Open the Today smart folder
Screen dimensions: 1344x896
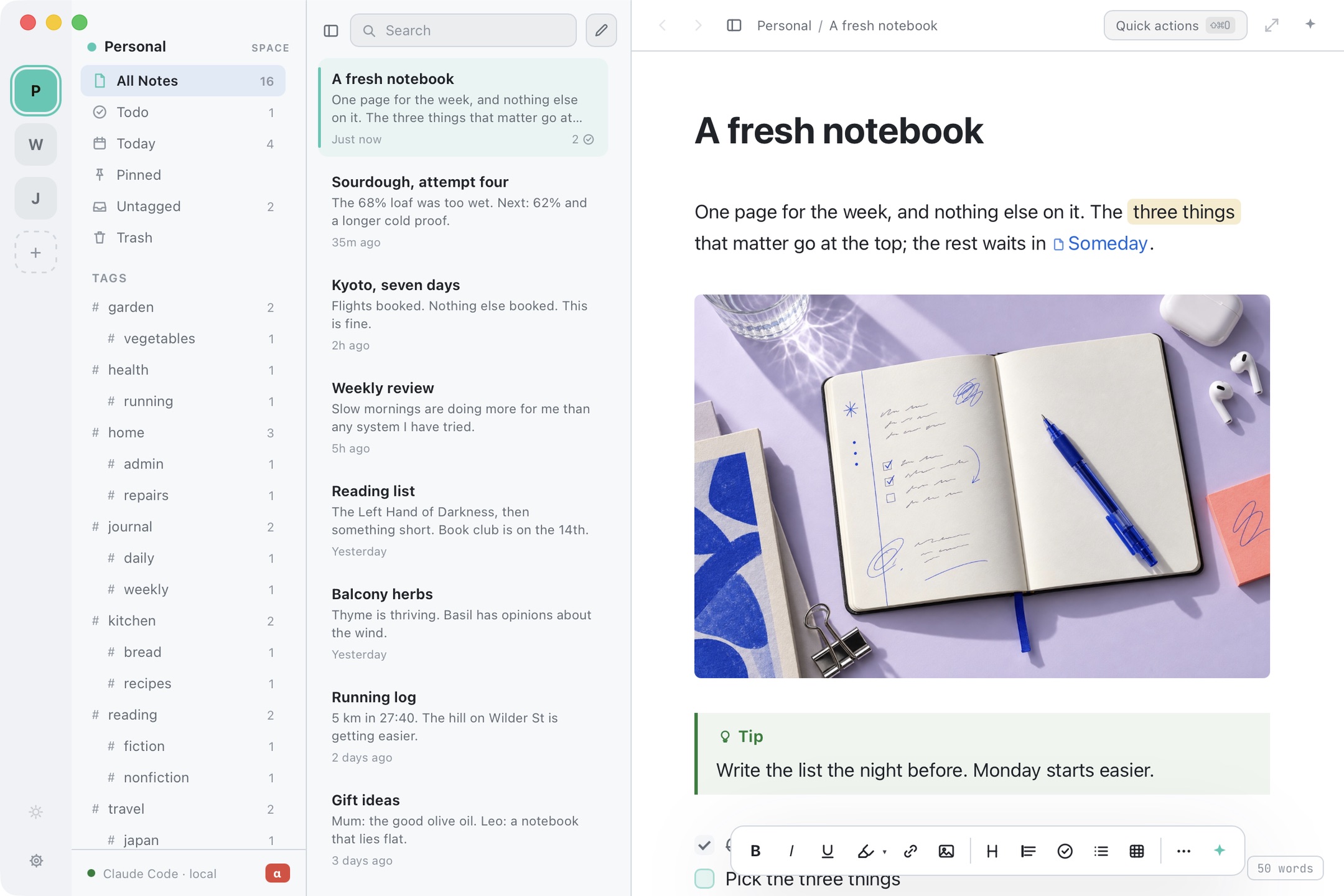coord(183,144)
